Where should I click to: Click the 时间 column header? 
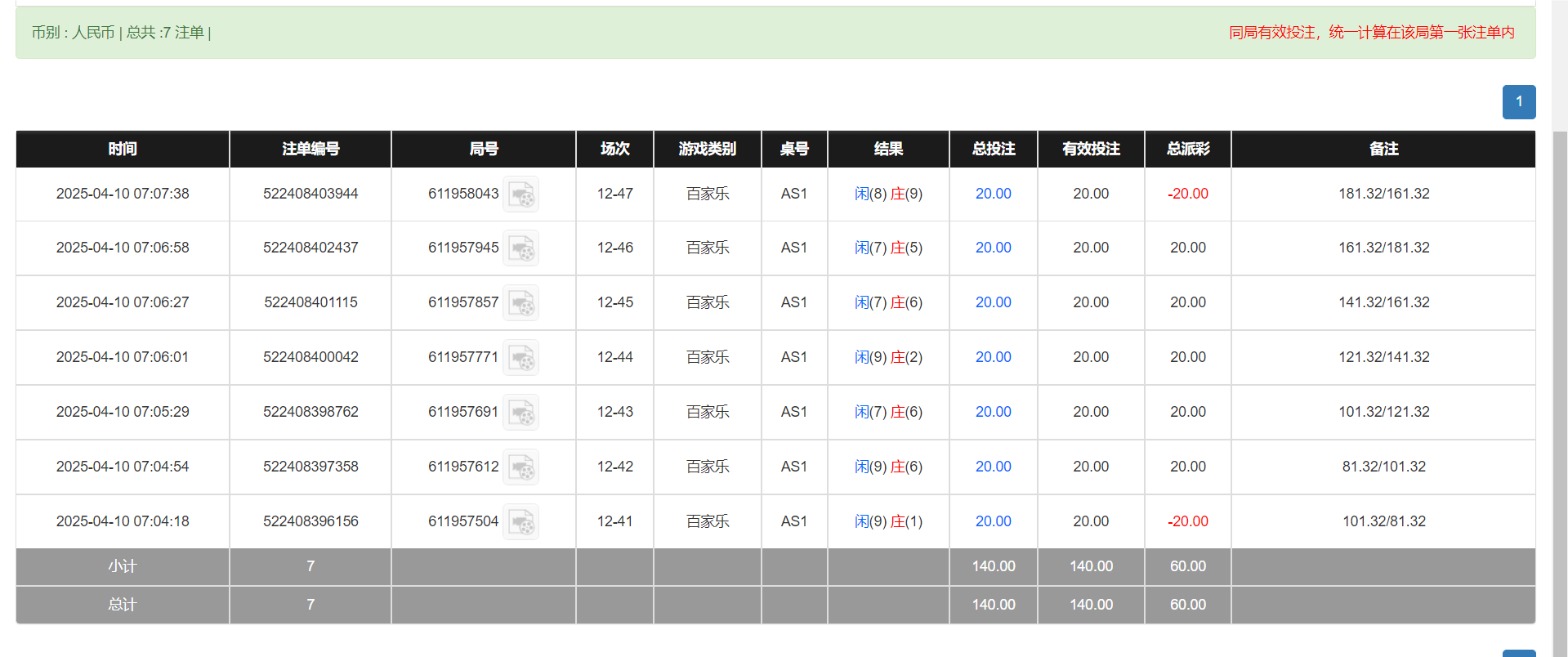point(123,149)
